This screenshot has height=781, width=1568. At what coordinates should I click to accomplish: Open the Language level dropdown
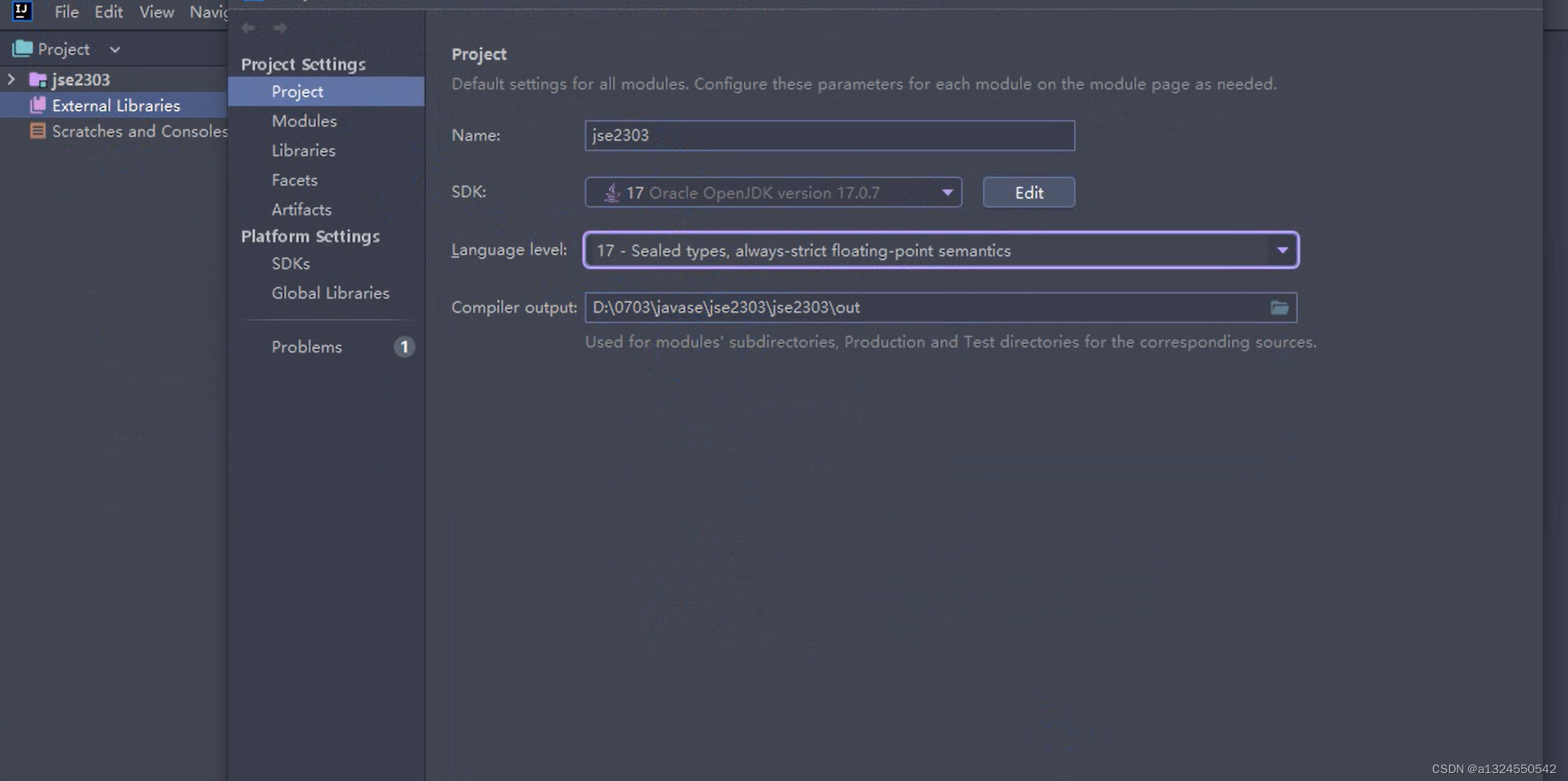(1282, 250)
